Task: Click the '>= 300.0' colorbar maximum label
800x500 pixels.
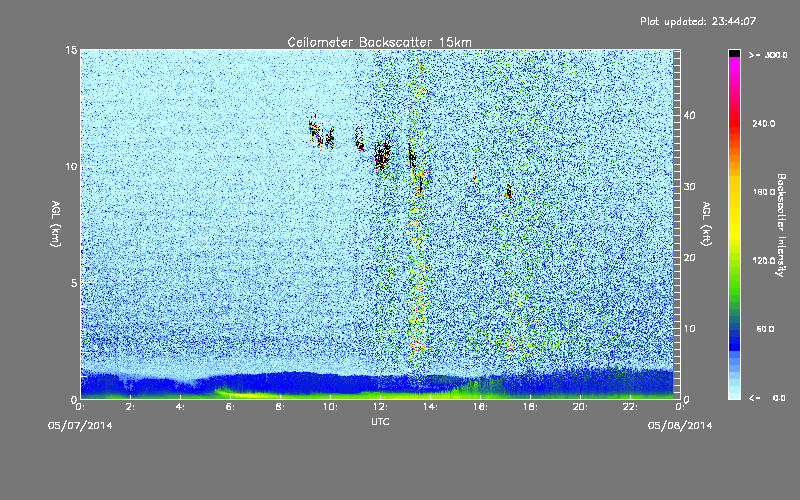Action: click(x=768, y=55)
